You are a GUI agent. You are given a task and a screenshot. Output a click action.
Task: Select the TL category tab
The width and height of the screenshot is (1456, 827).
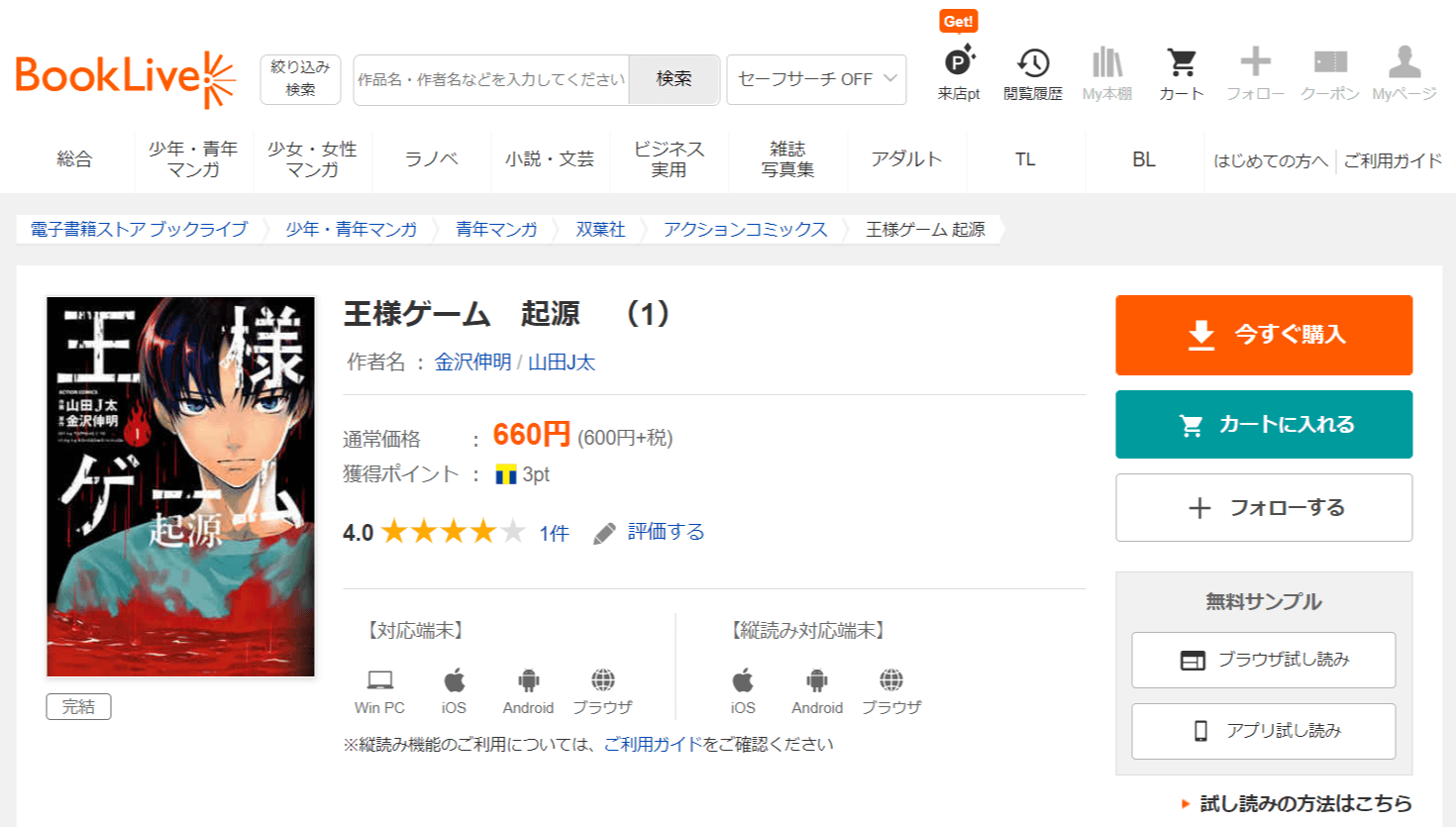coord(1025,159)
